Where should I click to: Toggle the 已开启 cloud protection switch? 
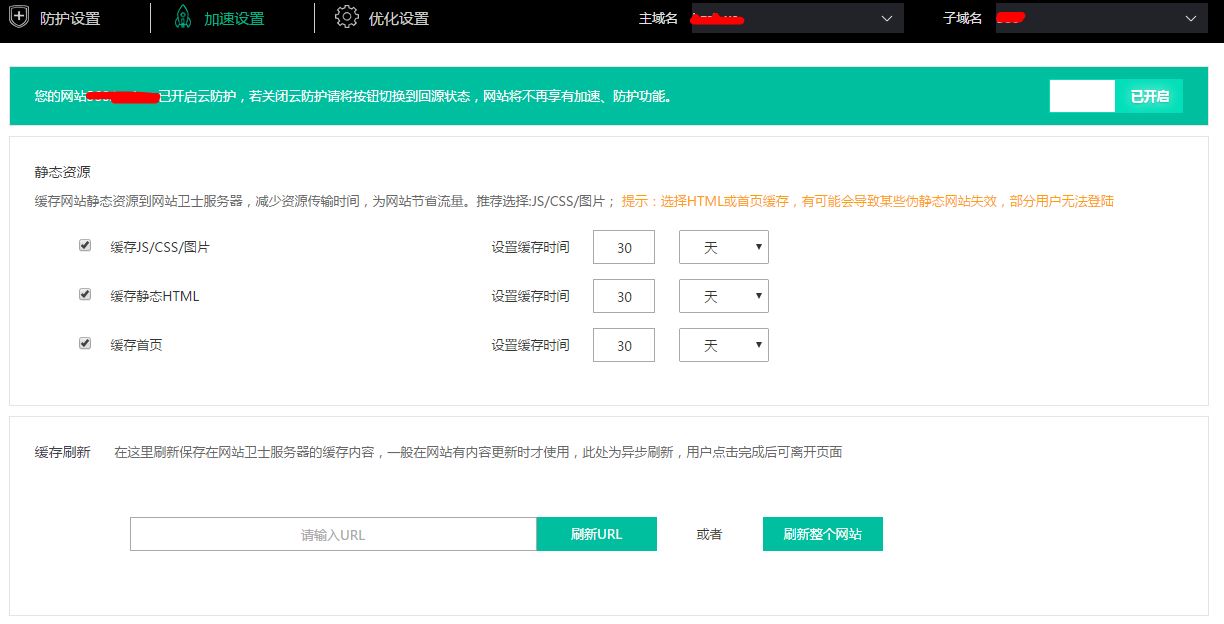(x=1115, y=96)
